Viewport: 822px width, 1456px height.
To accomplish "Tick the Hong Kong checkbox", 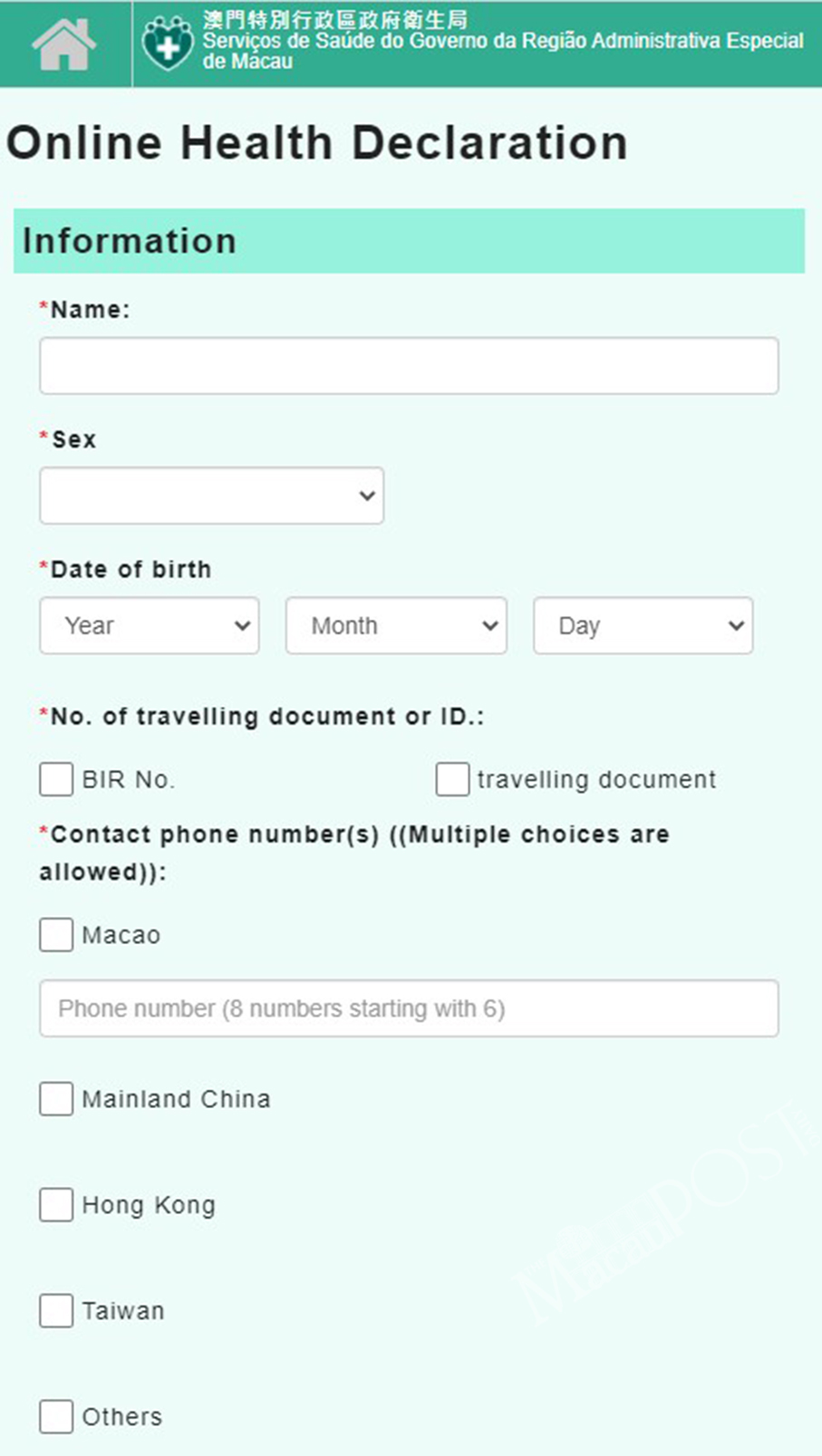I will coord(56,1205).
